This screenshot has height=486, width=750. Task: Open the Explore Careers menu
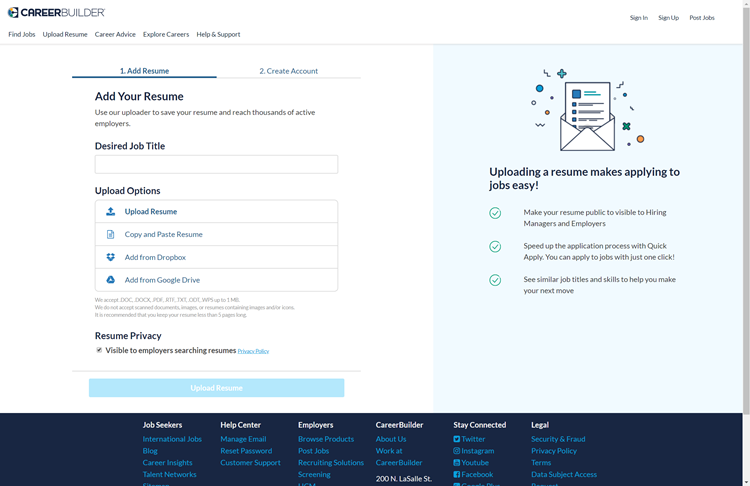tap(166, 34)
